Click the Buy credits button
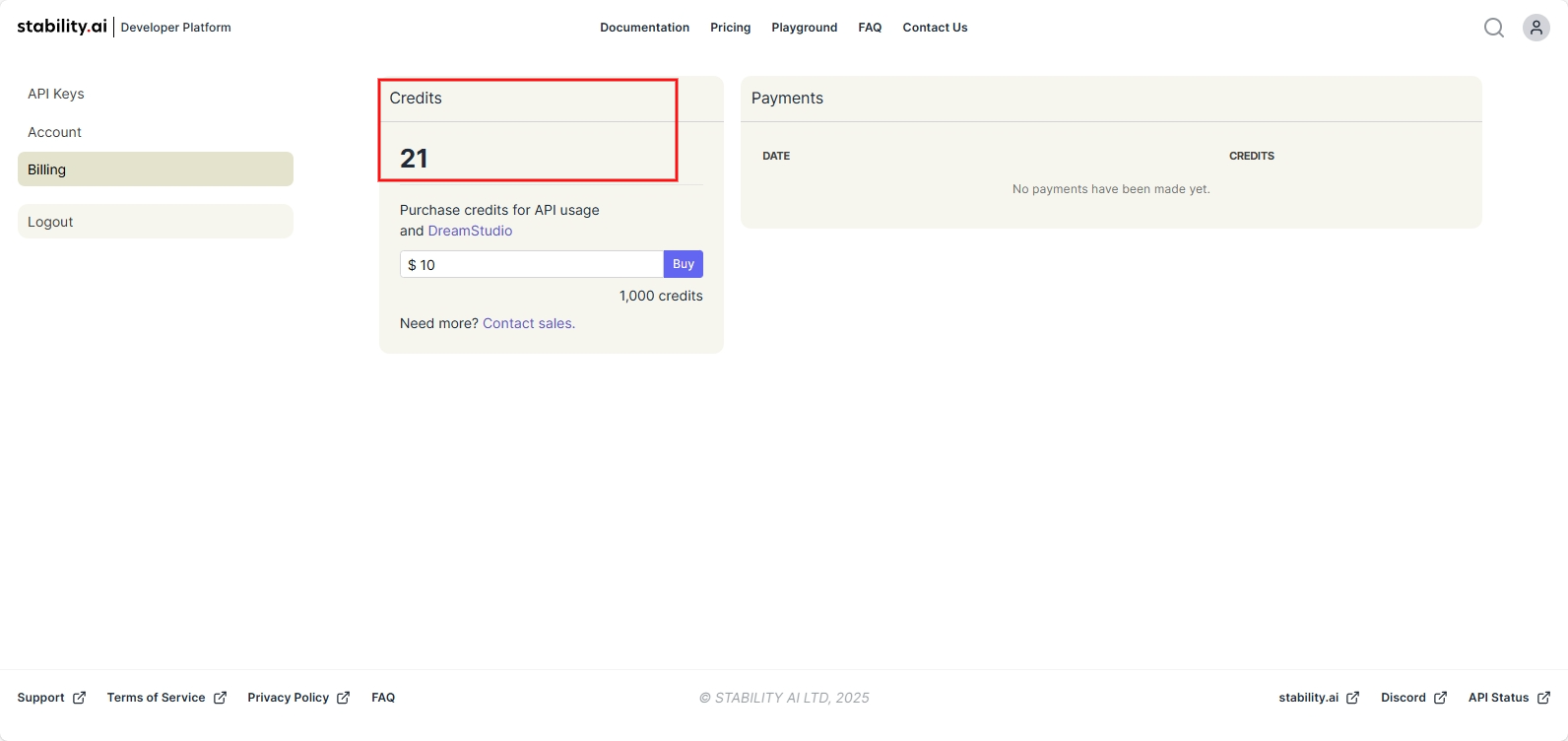Image resolution: width=1568 pixels, height=741 pixels. 684,264
